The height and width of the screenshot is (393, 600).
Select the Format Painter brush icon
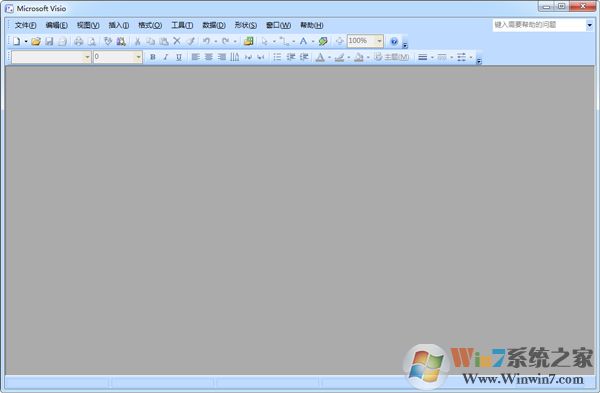tap(191, 41)
